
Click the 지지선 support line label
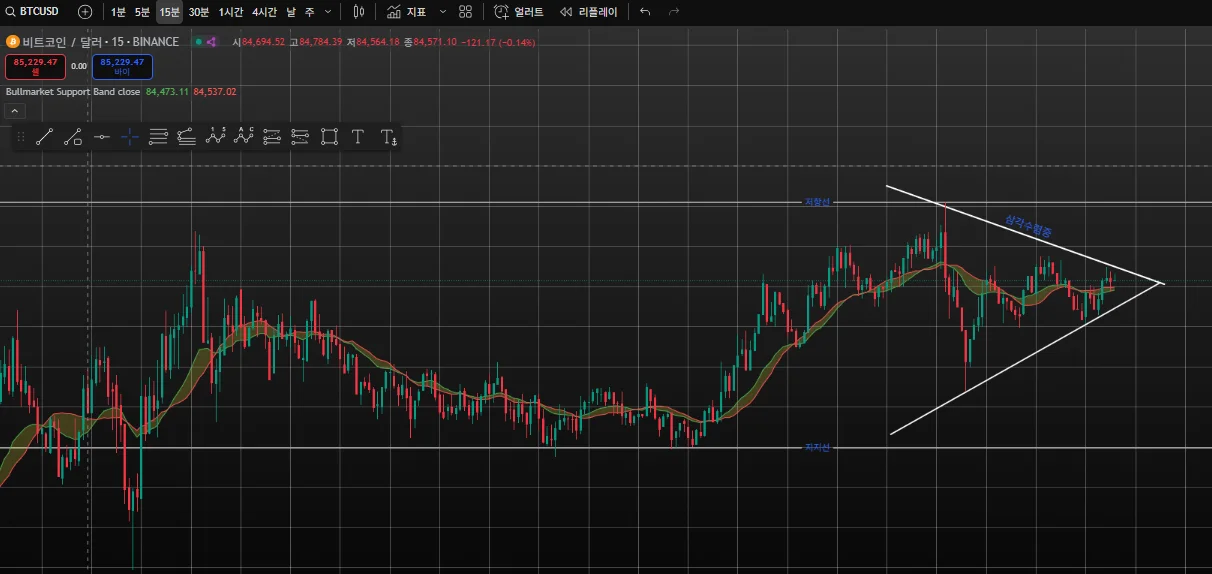click(x=818, y=447)
